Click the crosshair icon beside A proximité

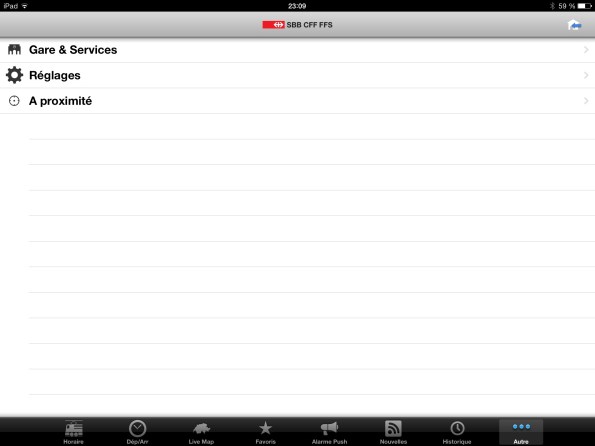14,101
